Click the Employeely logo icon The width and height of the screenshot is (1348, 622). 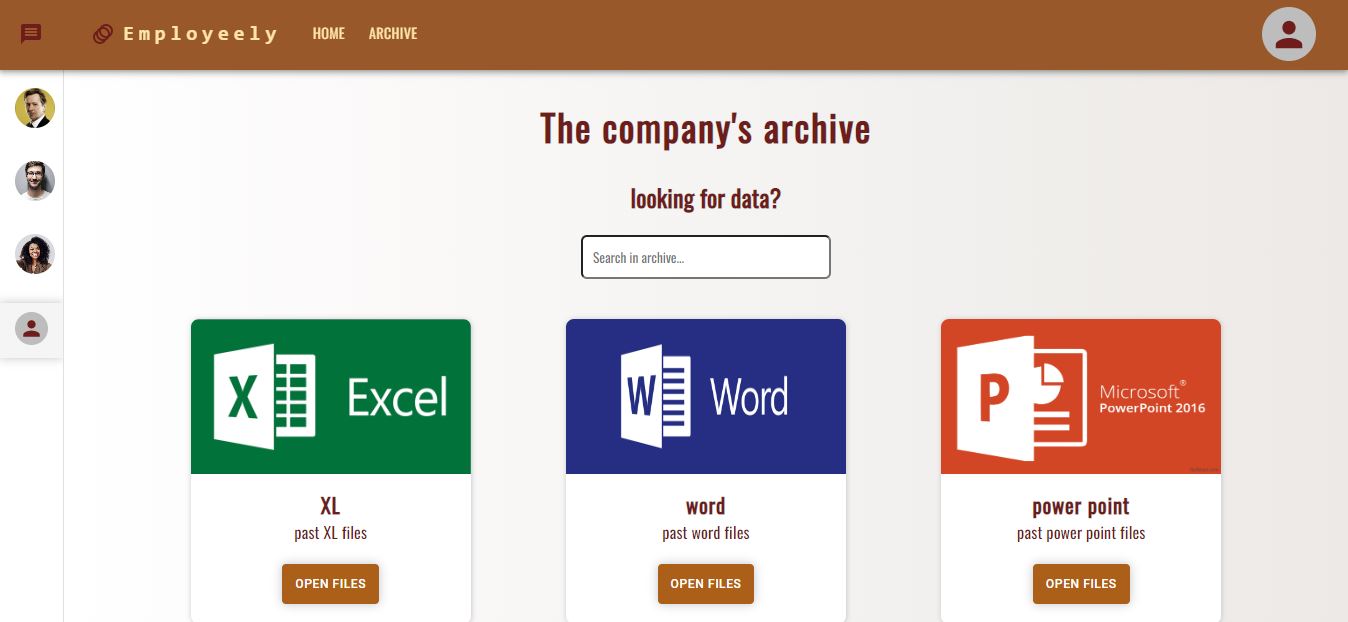tap(102, 34)
